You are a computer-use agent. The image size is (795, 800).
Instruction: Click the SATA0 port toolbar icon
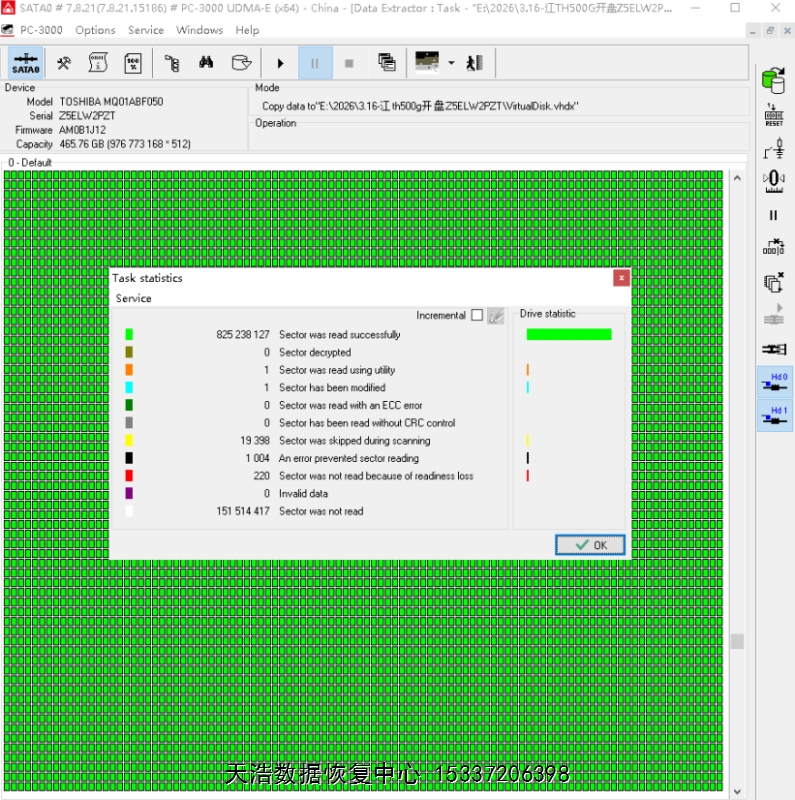pyautogui.click(x=26, y=63)
